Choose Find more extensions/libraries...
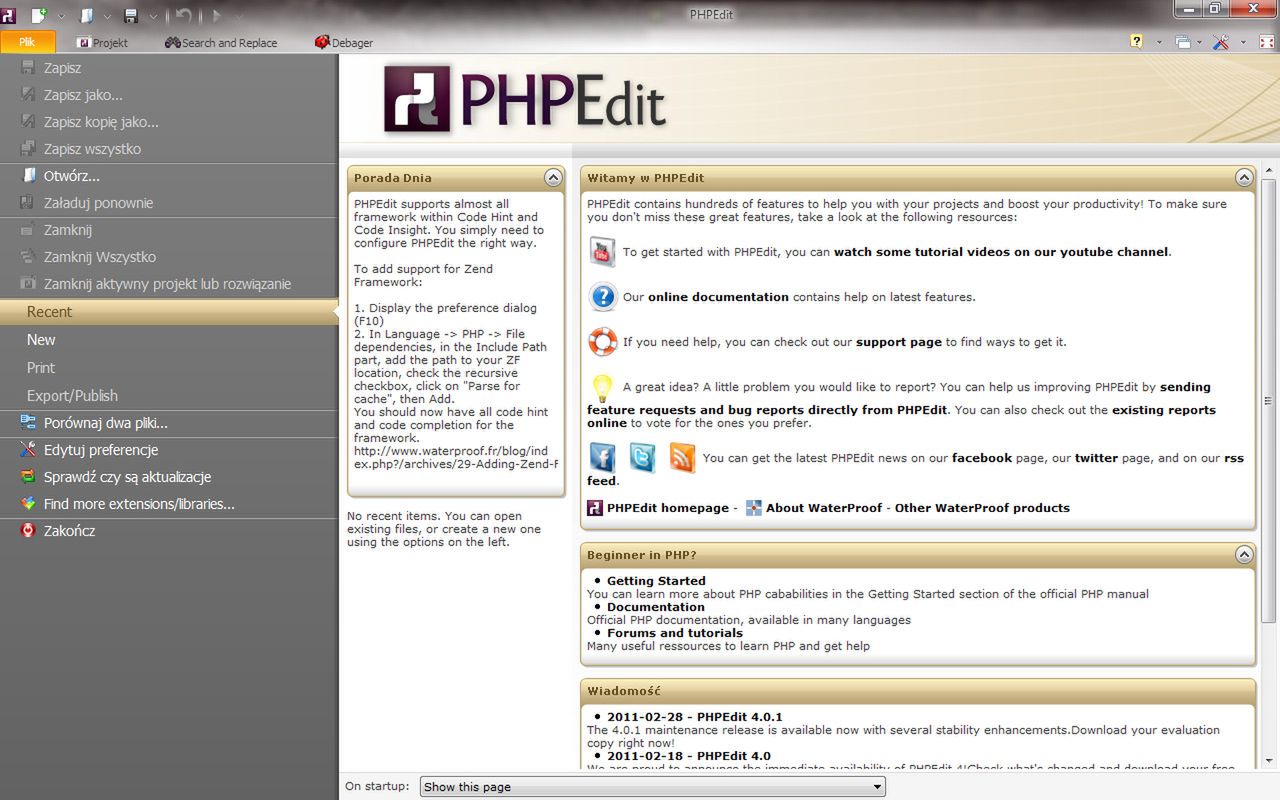Image resolution: width=1280 pixels, height=800 pixels. pos(169,504)
